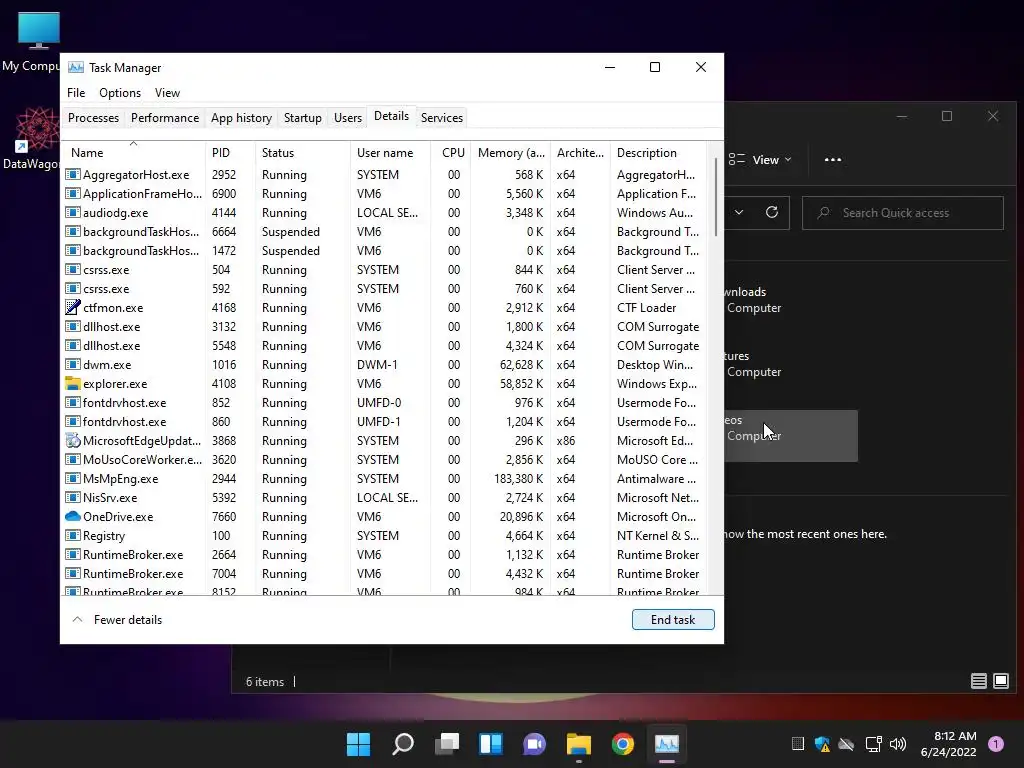Switch to the Processes tab

(93, 118)
